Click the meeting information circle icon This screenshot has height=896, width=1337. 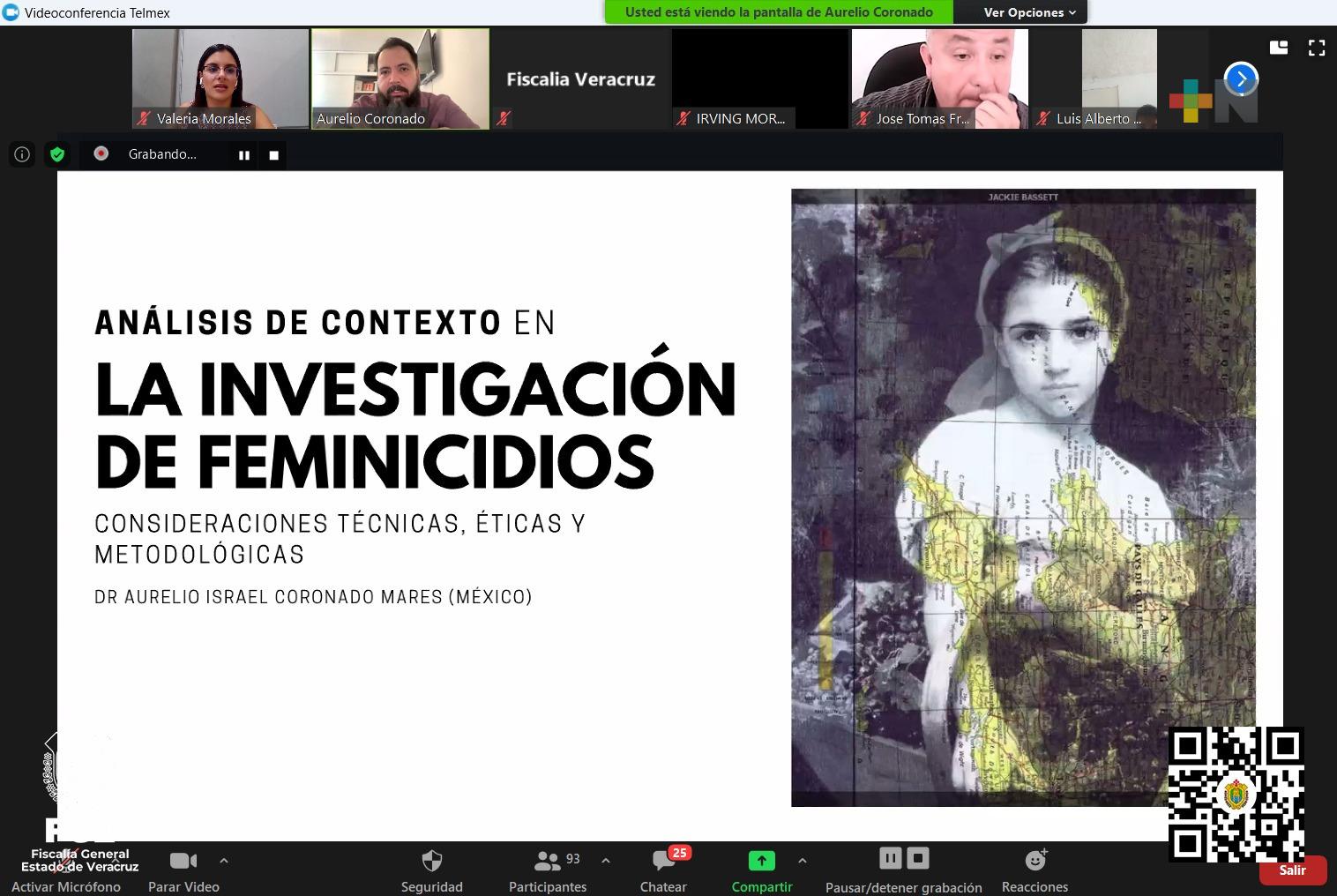pyautogui.click(x=21, y=154)
